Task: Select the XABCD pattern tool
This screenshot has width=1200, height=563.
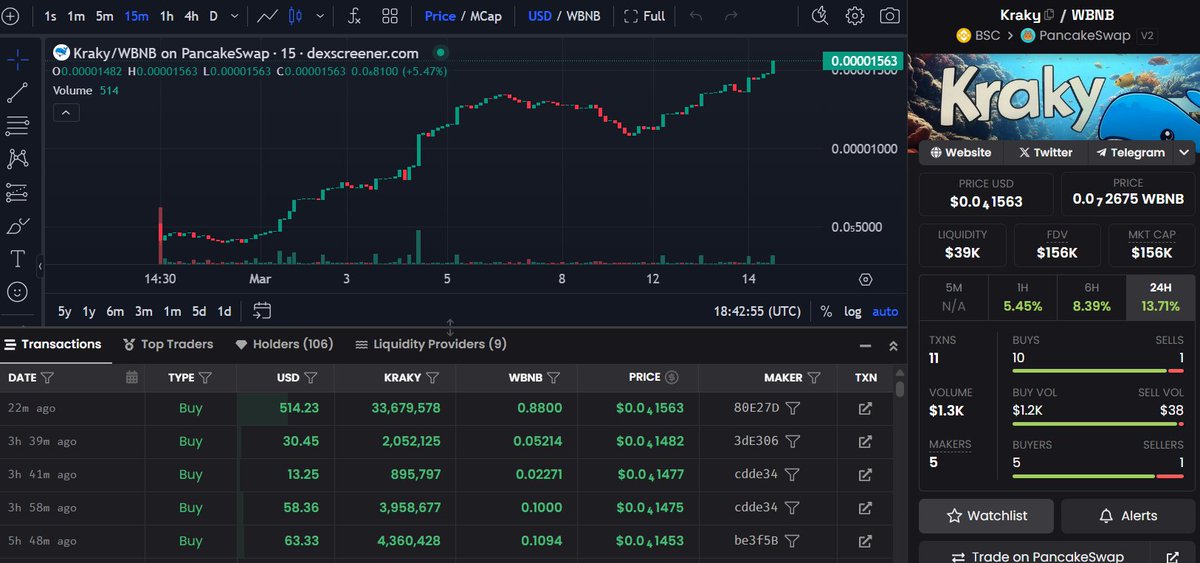Action: pyautogui.click(x=17, y=158)
